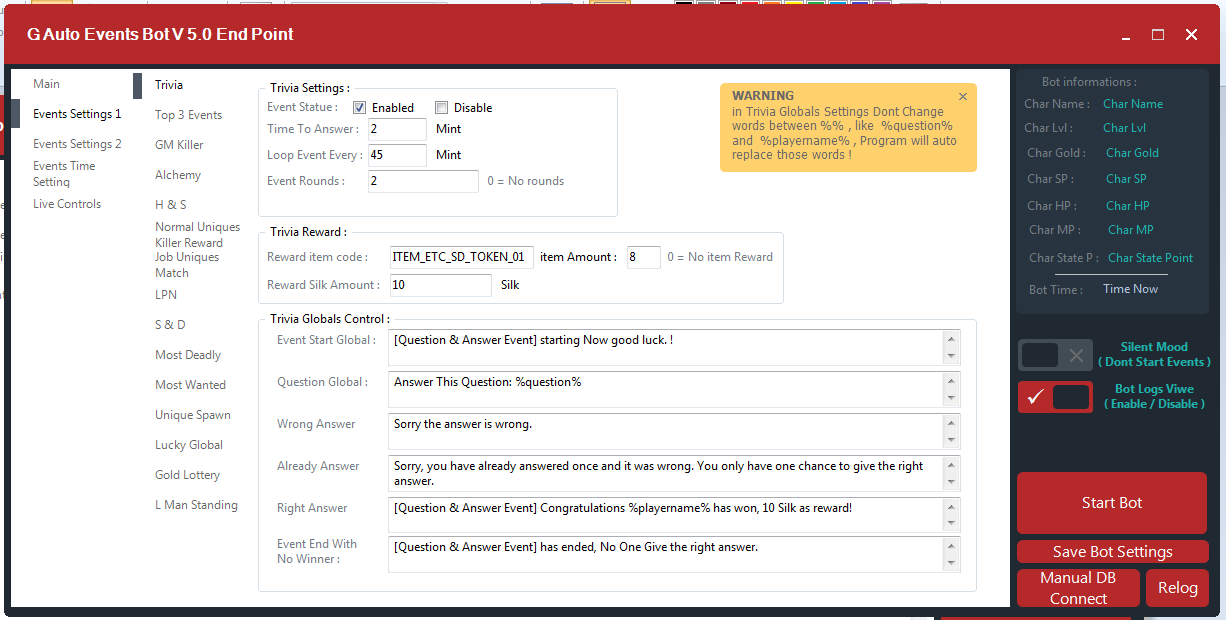Click the Already Answer text box

click(674, 473)
